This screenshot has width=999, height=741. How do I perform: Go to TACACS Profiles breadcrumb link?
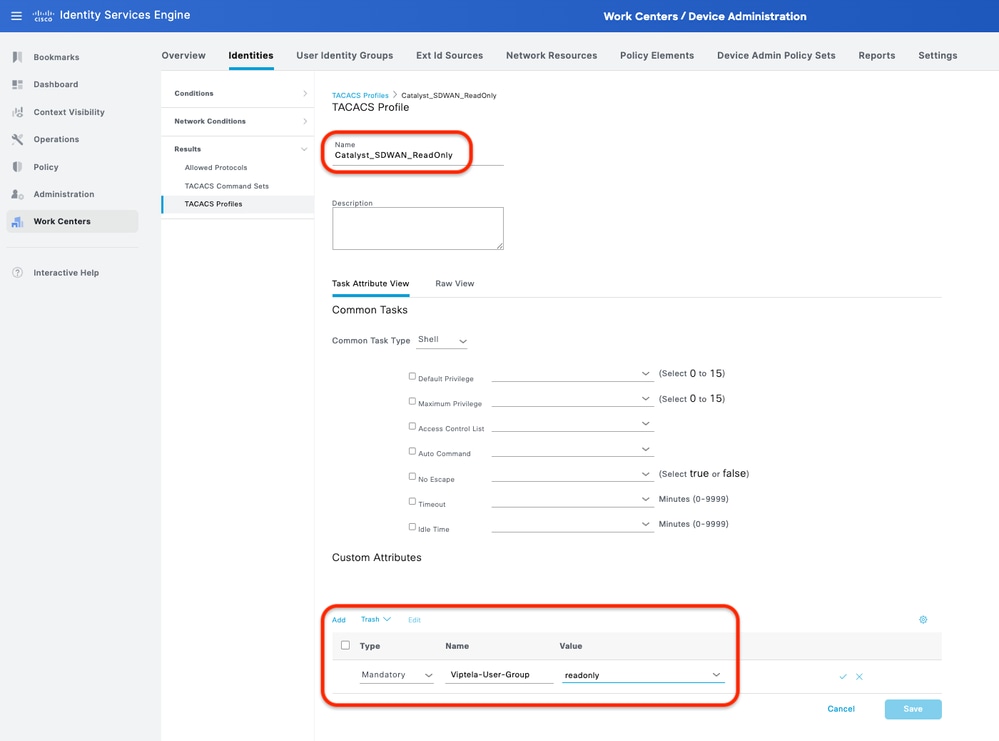point(360,96)
